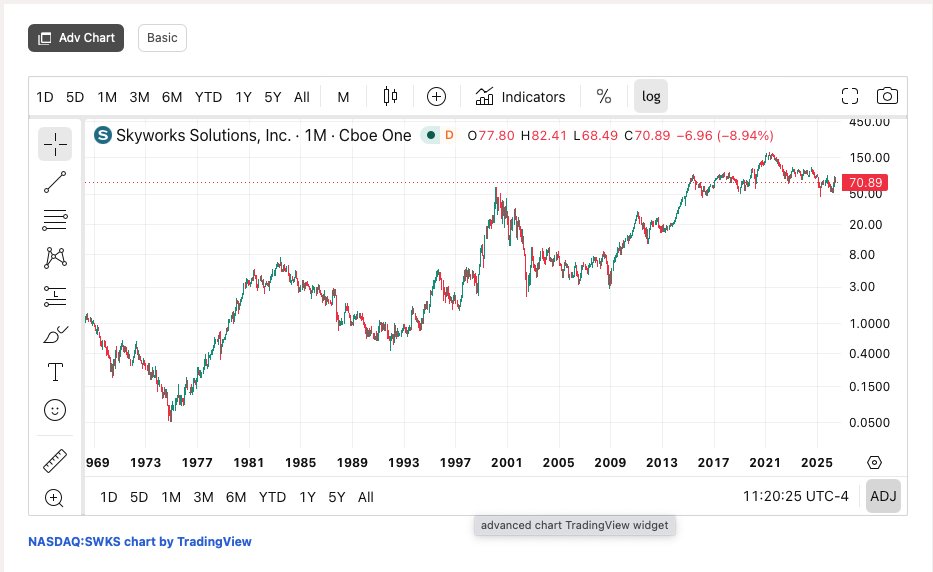Choose All in bottom range bar
This screenshot has width=933, height=572.
pyautogui.click(x=366, y=497)
